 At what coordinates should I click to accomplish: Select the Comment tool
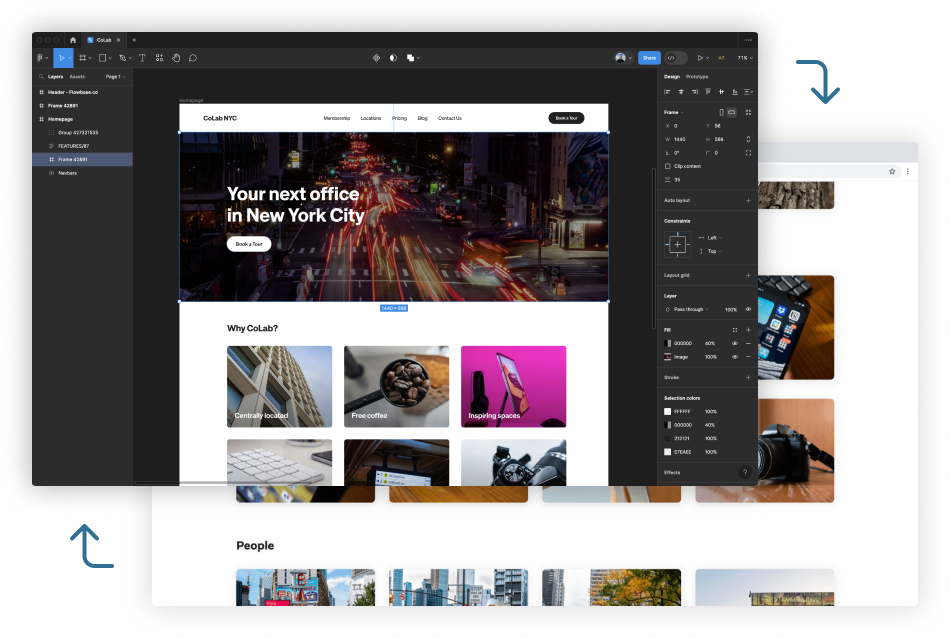tap(193, 58)
